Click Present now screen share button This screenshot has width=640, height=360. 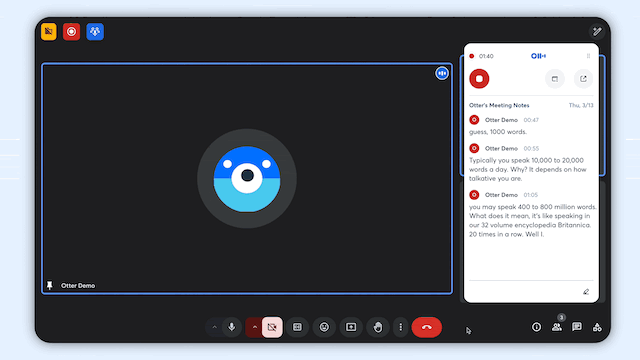(351, 327)
